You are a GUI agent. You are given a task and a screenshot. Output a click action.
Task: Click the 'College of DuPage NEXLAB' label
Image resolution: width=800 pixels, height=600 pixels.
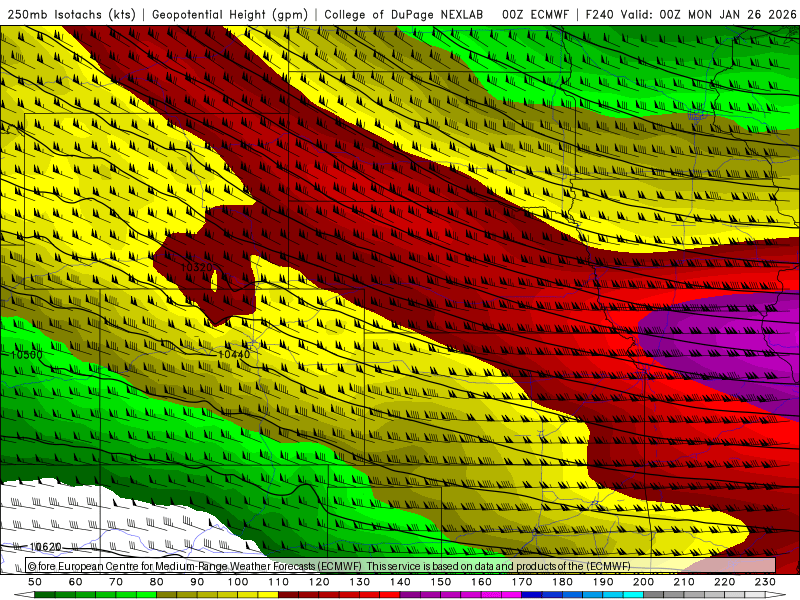pyautogui.click(x=404, y=14)
